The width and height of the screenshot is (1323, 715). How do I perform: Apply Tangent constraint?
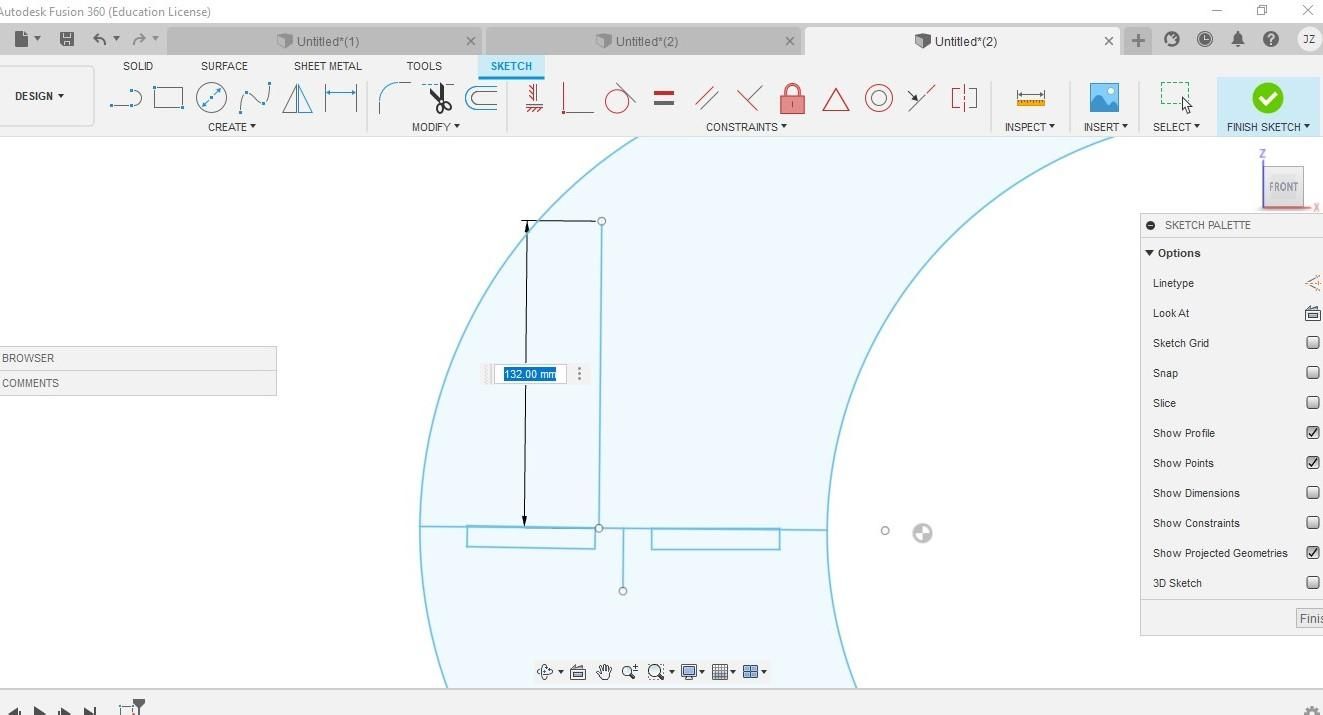[x=619, y=98]
